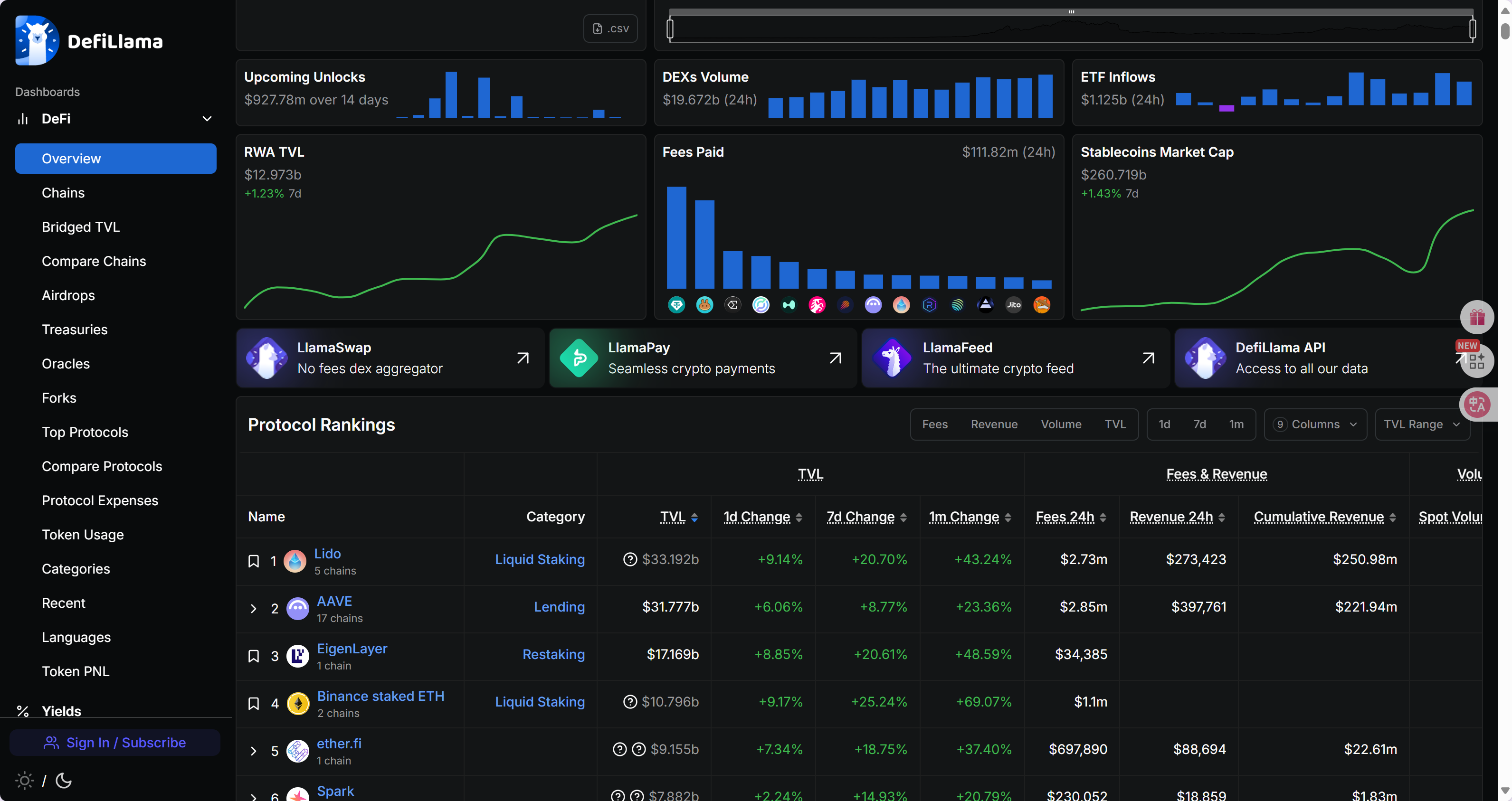The height and width of the screenshot is (801, 1512).
Task: Click Sign In / Subscribe button
Action: click(115, 743)
